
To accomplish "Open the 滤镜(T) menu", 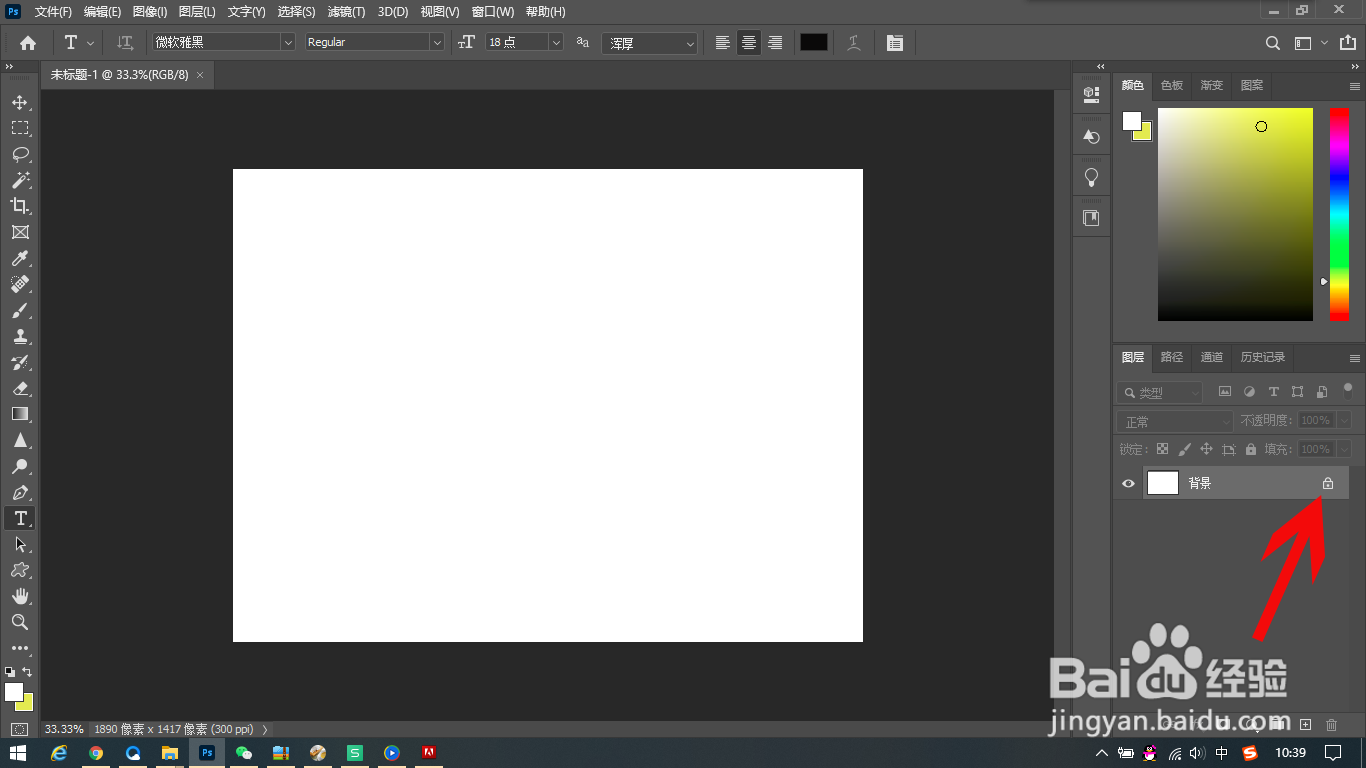I will [347, 12].
